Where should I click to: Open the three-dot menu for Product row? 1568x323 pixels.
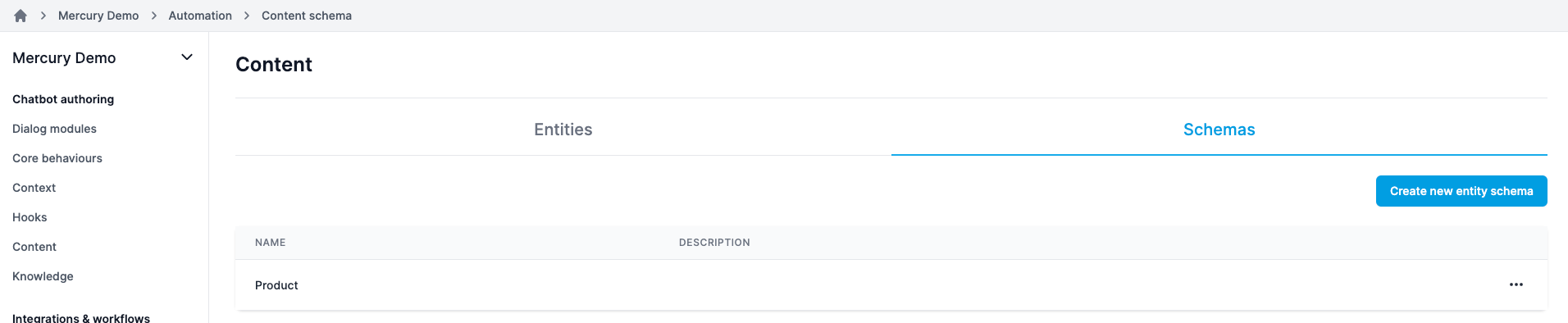1516,284
